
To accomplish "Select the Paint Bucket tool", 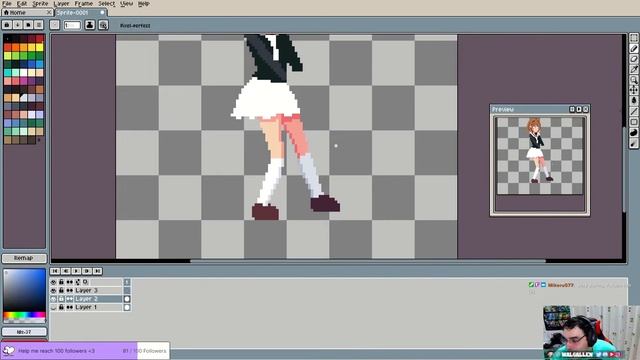I will coord(633,101).
